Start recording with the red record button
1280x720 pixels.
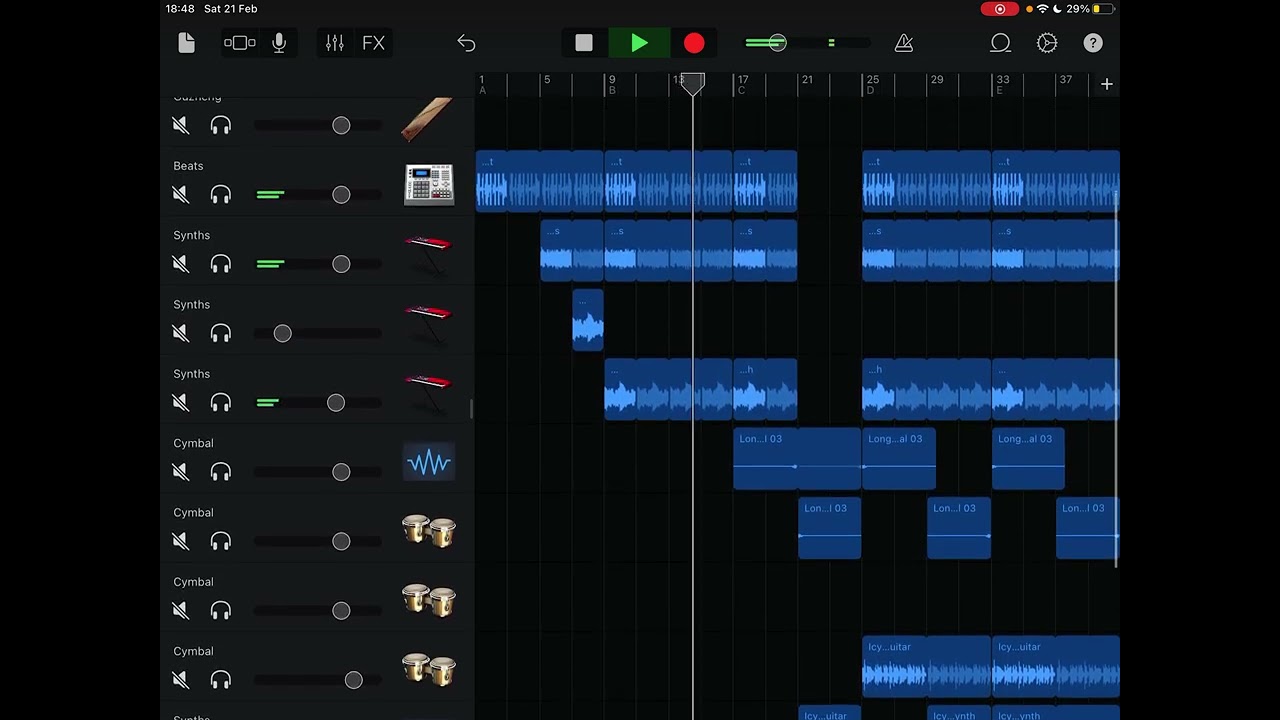694,43
